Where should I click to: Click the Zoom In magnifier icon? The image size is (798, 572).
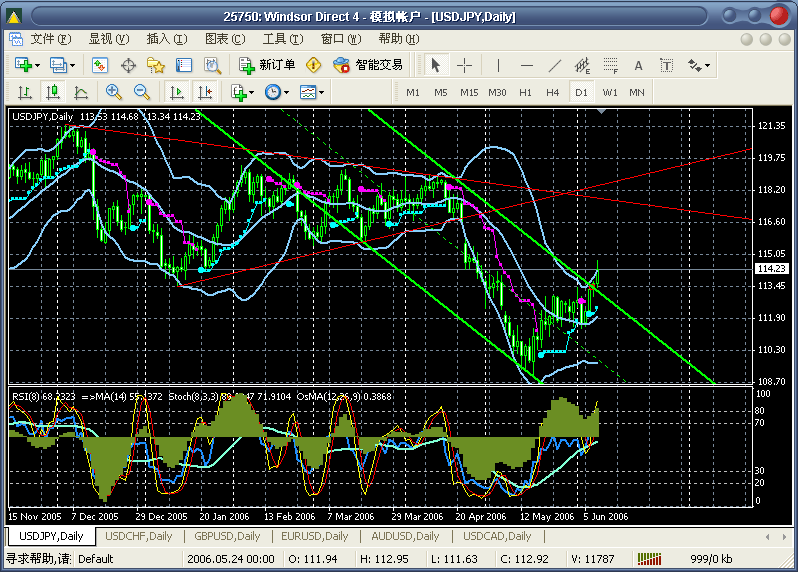pyautogui.click(x=113, y=92)
